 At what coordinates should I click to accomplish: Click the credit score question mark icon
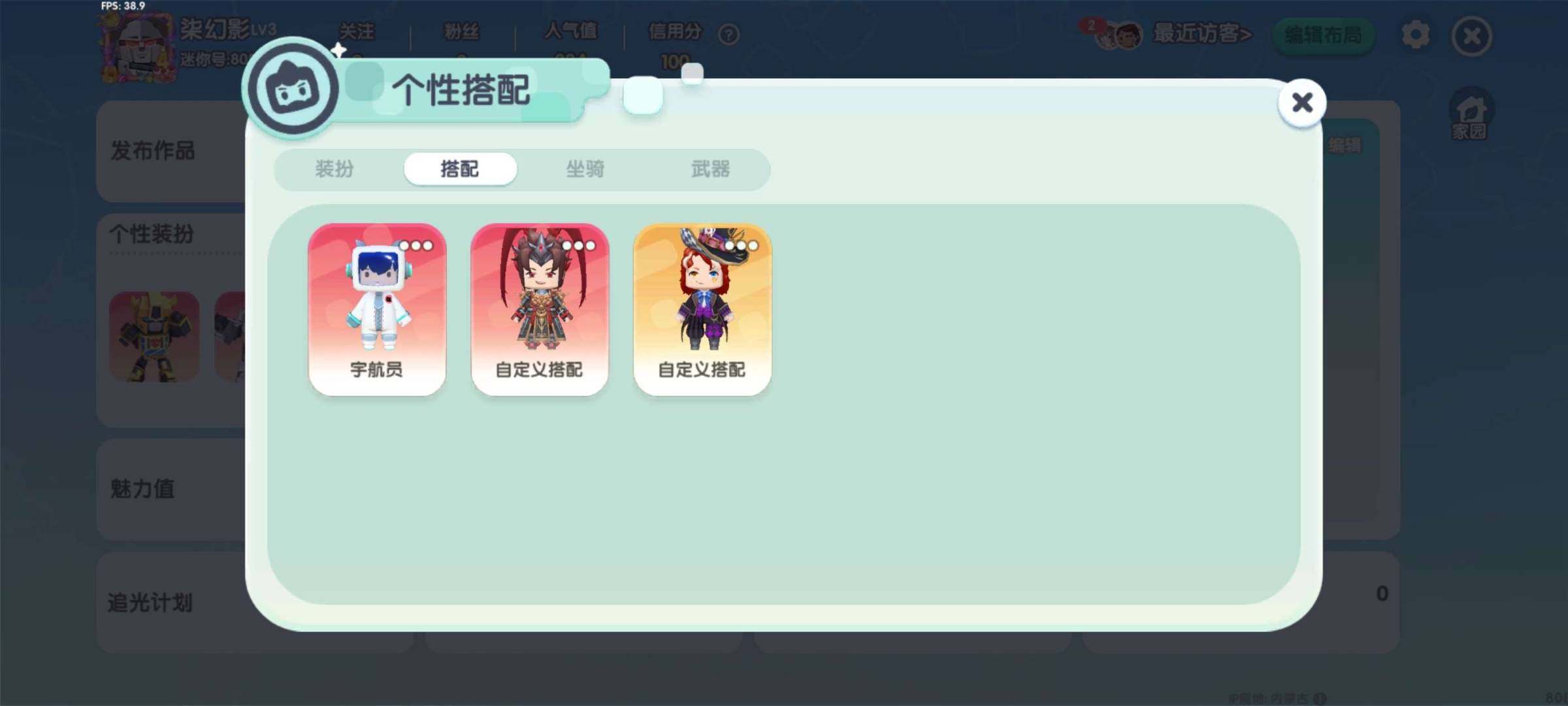[x=728, y=34]
